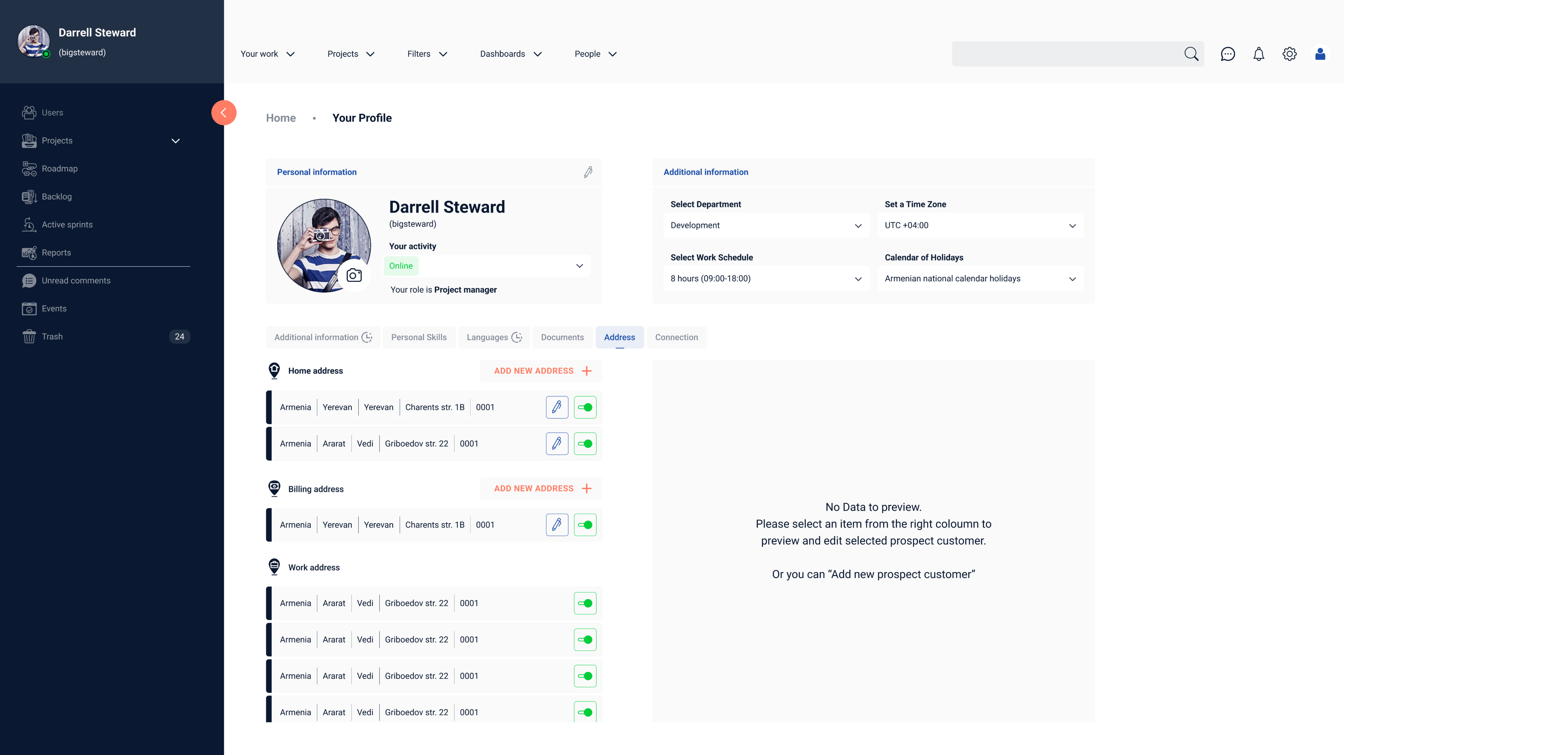
Task: Toggle second work address switch
Action: [585, 640]
